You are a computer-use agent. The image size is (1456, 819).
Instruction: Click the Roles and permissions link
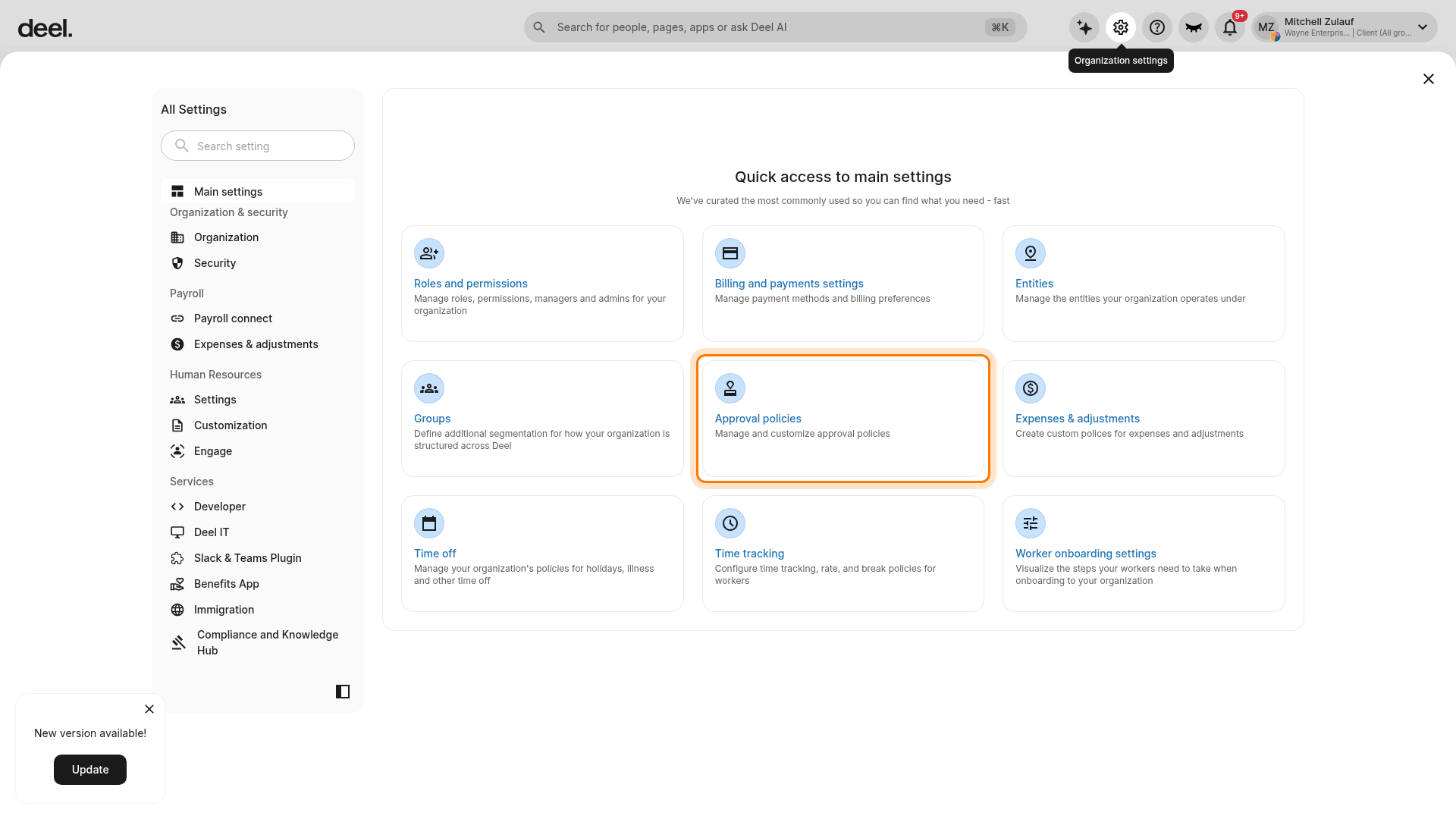click(x=470, y=284)
